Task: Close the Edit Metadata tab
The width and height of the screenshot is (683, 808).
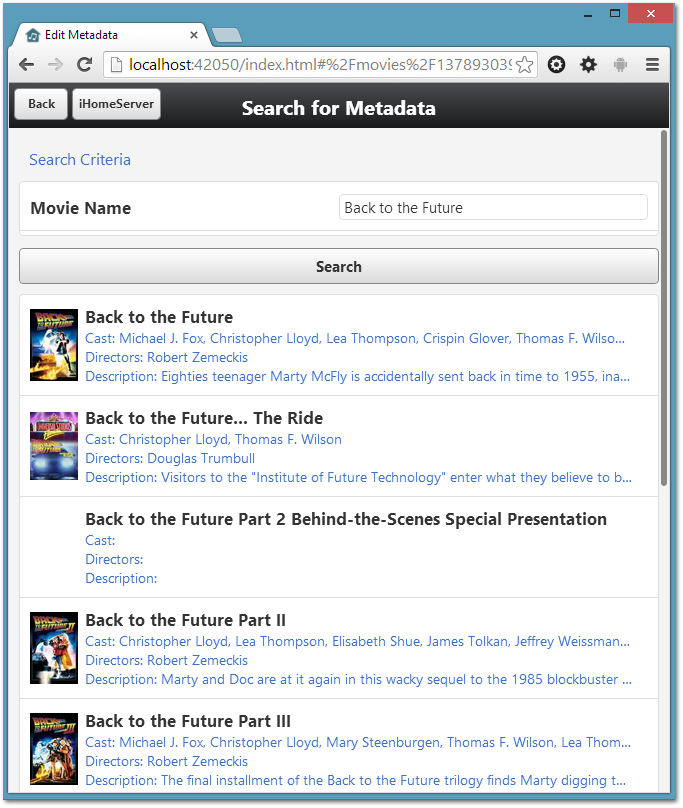Action: [x=194, y=35]
